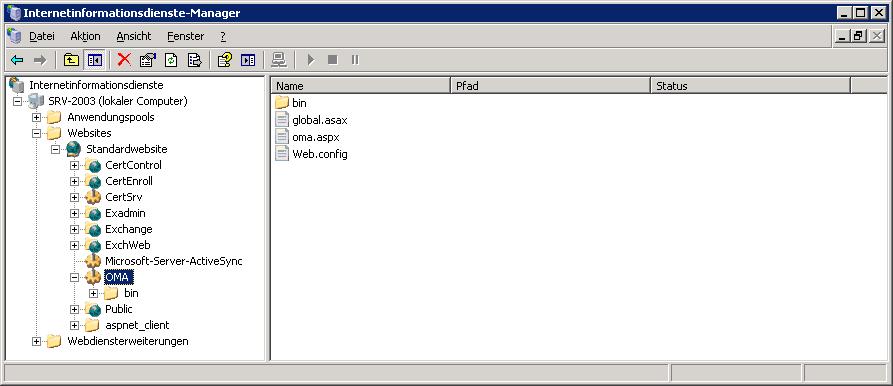Click the Up one level folder icon
Viewport: 893px width, 386px height.
71,60
